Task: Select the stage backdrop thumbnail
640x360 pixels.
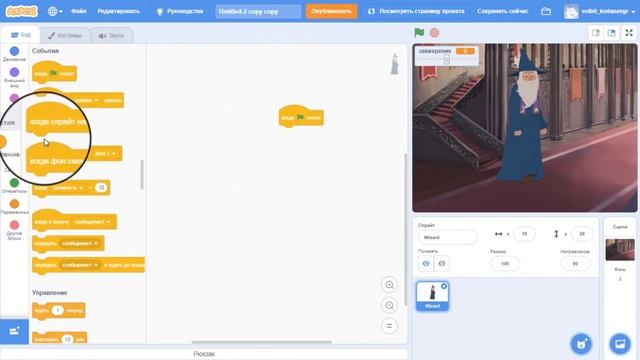Action: click(x=620, y=249)
